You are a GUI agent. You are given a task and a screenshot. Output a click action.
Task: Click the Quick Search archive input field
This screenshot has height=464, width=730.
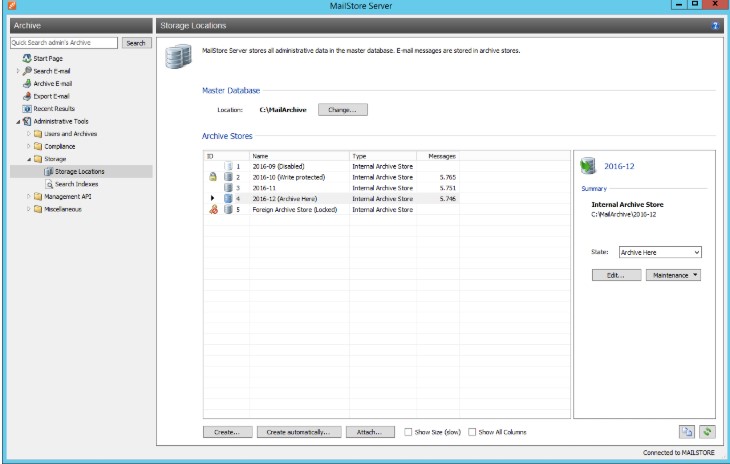pyautogui.click(x=64, y=43)
